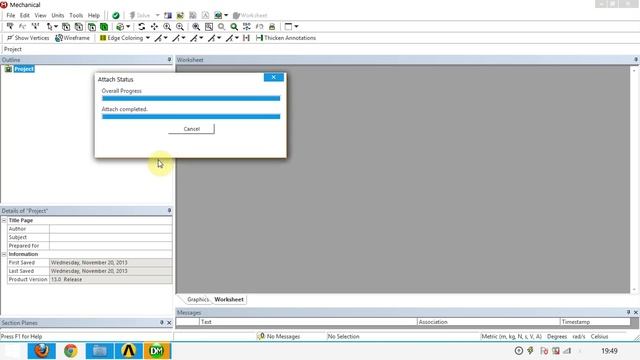
Task: Select the Rotate view tool
Action: pyautogui.click(x=142, y=27)
